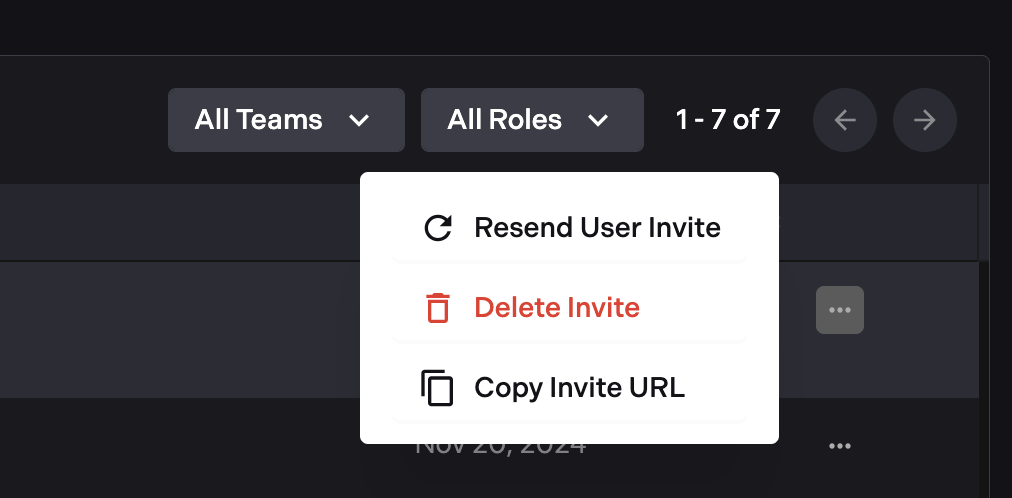
Task: Click the copy icon beside Invite URL
Action: pyautogui.click(x=437, y=387)
